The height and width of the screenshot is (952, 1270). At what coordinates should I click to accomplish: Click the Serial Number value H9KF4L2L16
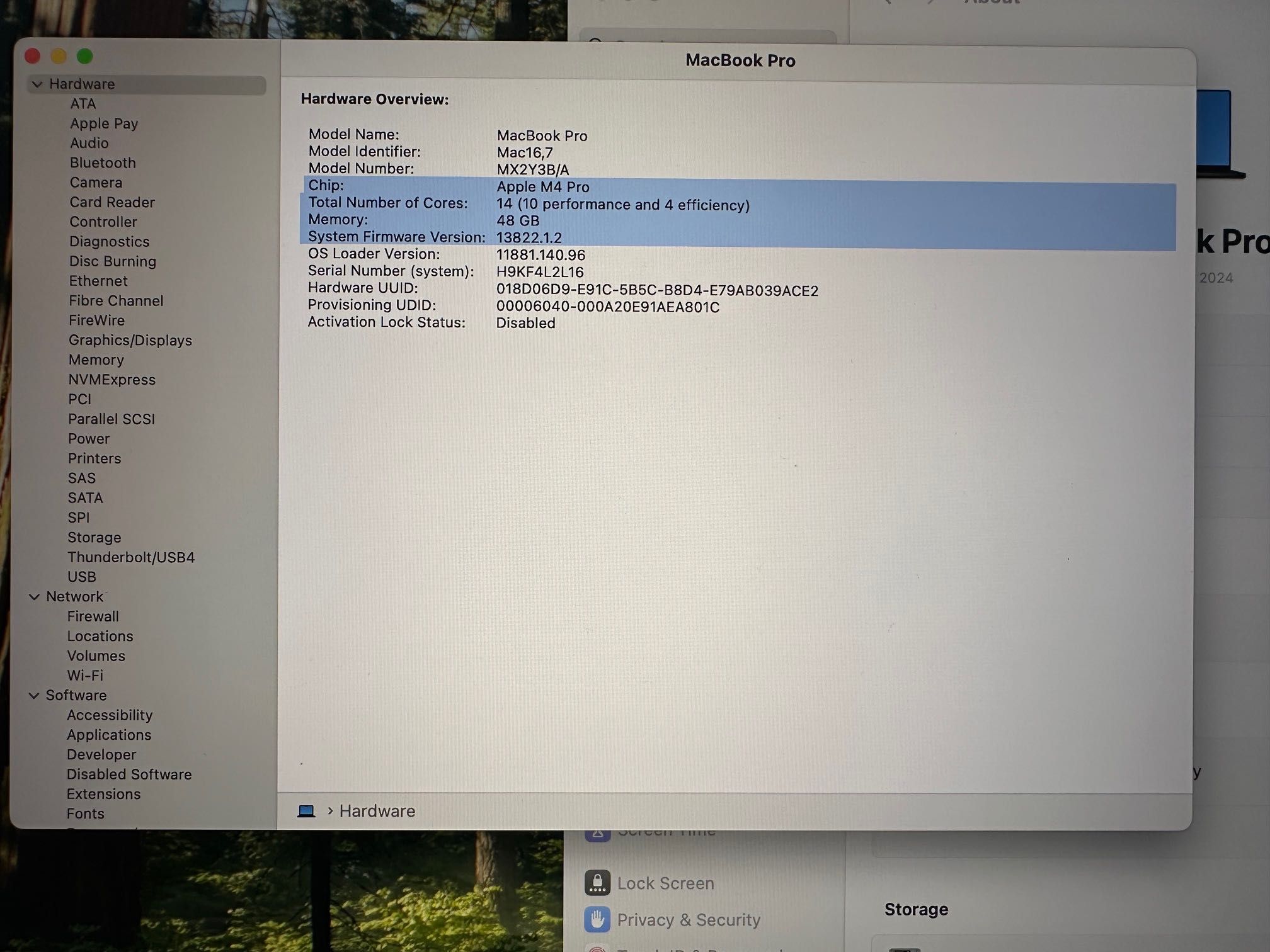(540, 272)
